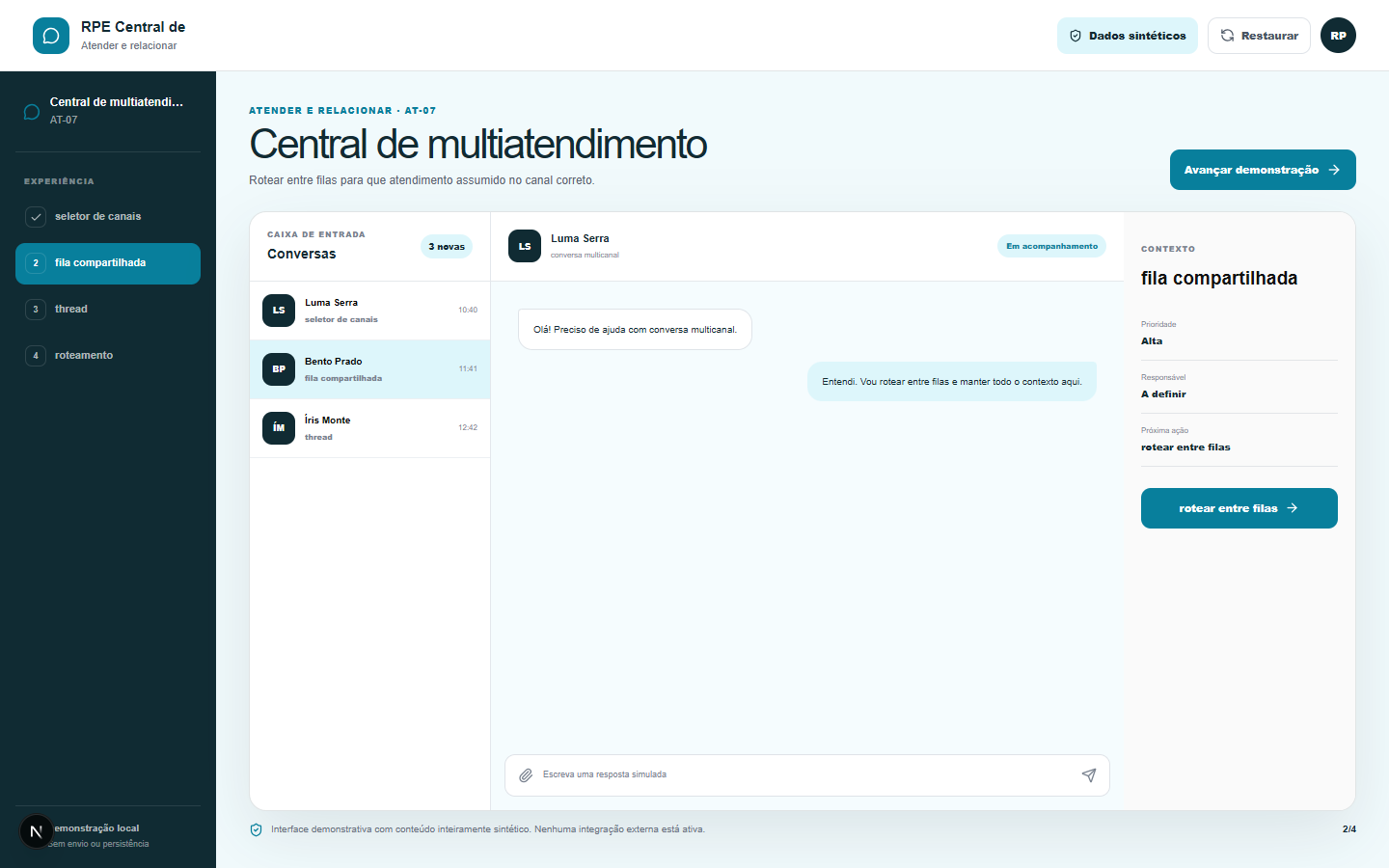Click Próxima ação value rotear entre filas
The image size is (1389, 868).
[x=1185, y=448]
